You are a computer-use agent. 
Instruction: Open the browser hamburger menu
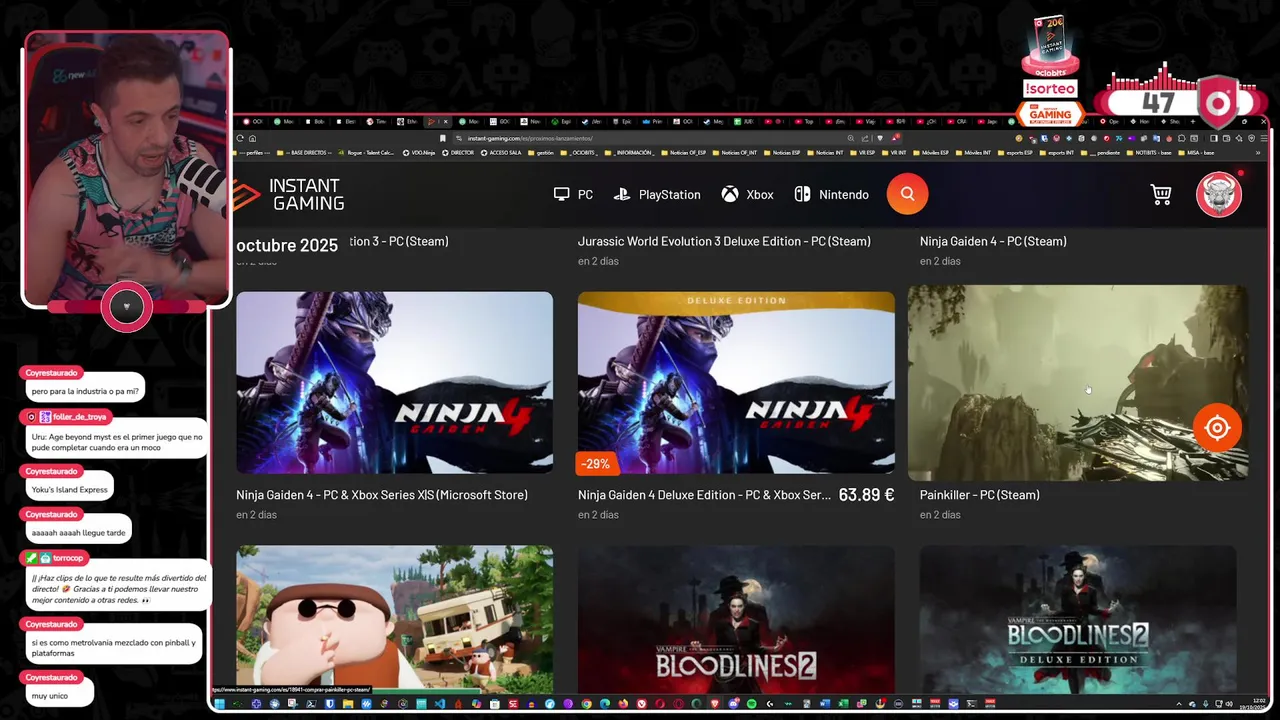click(1264, 138)
